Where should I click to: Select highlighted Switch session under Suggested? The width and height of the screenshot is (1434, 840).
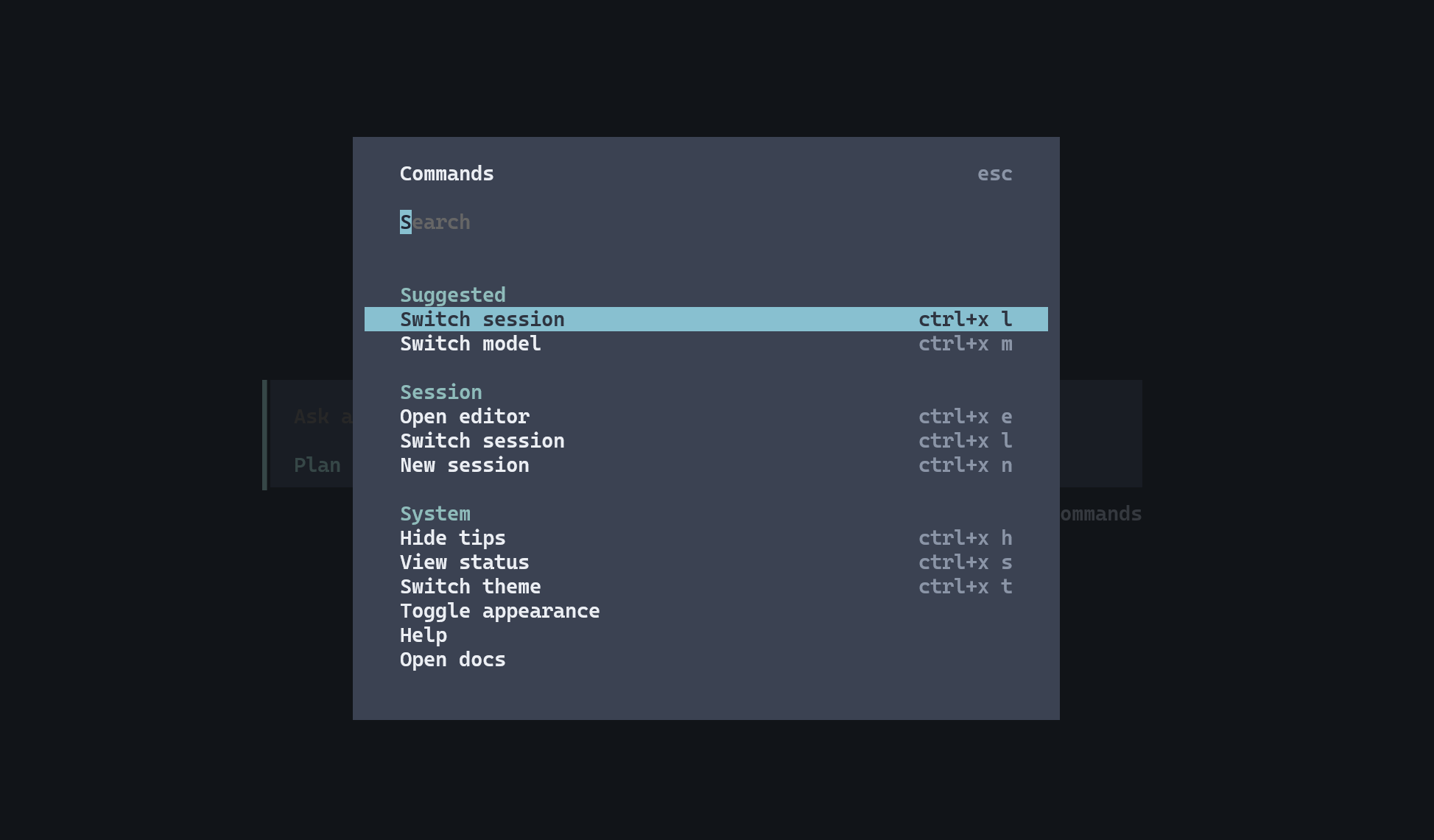(482, 320)
